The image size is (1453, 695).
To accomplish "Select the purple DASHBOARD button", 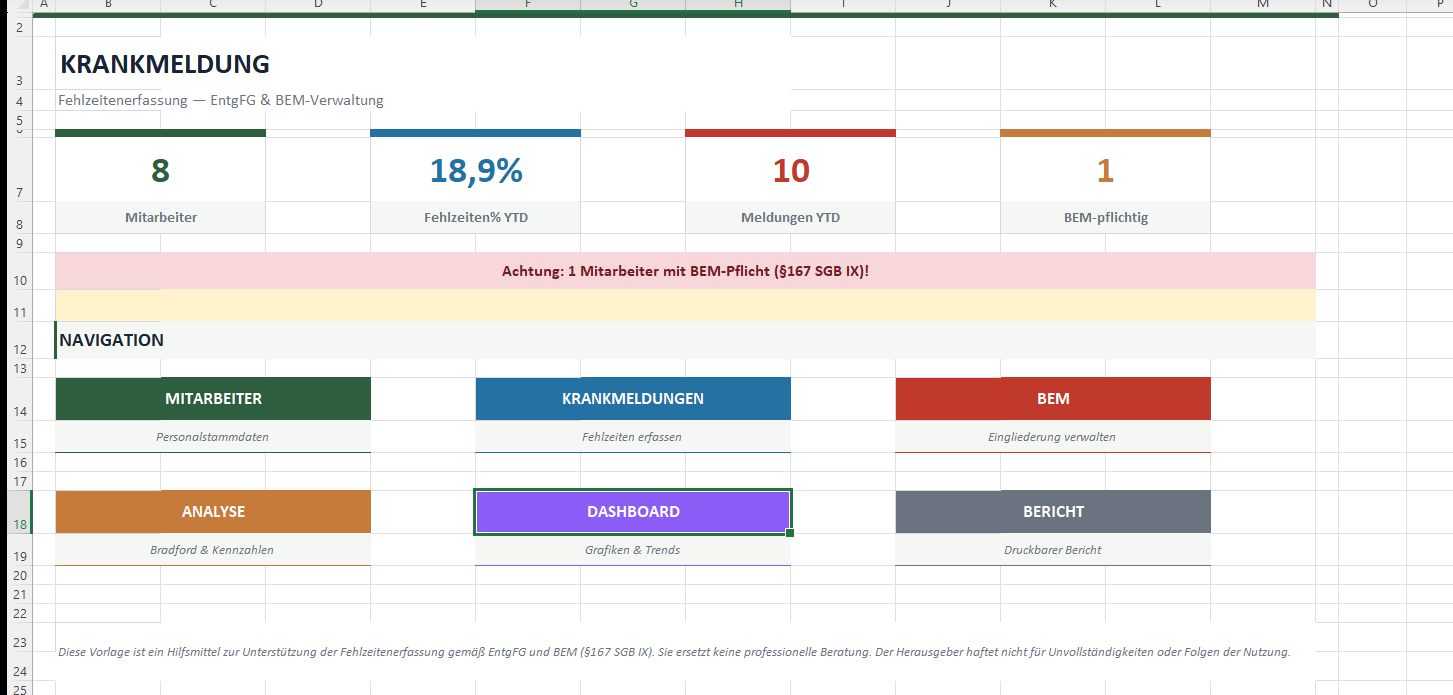I will pos(632,512).
